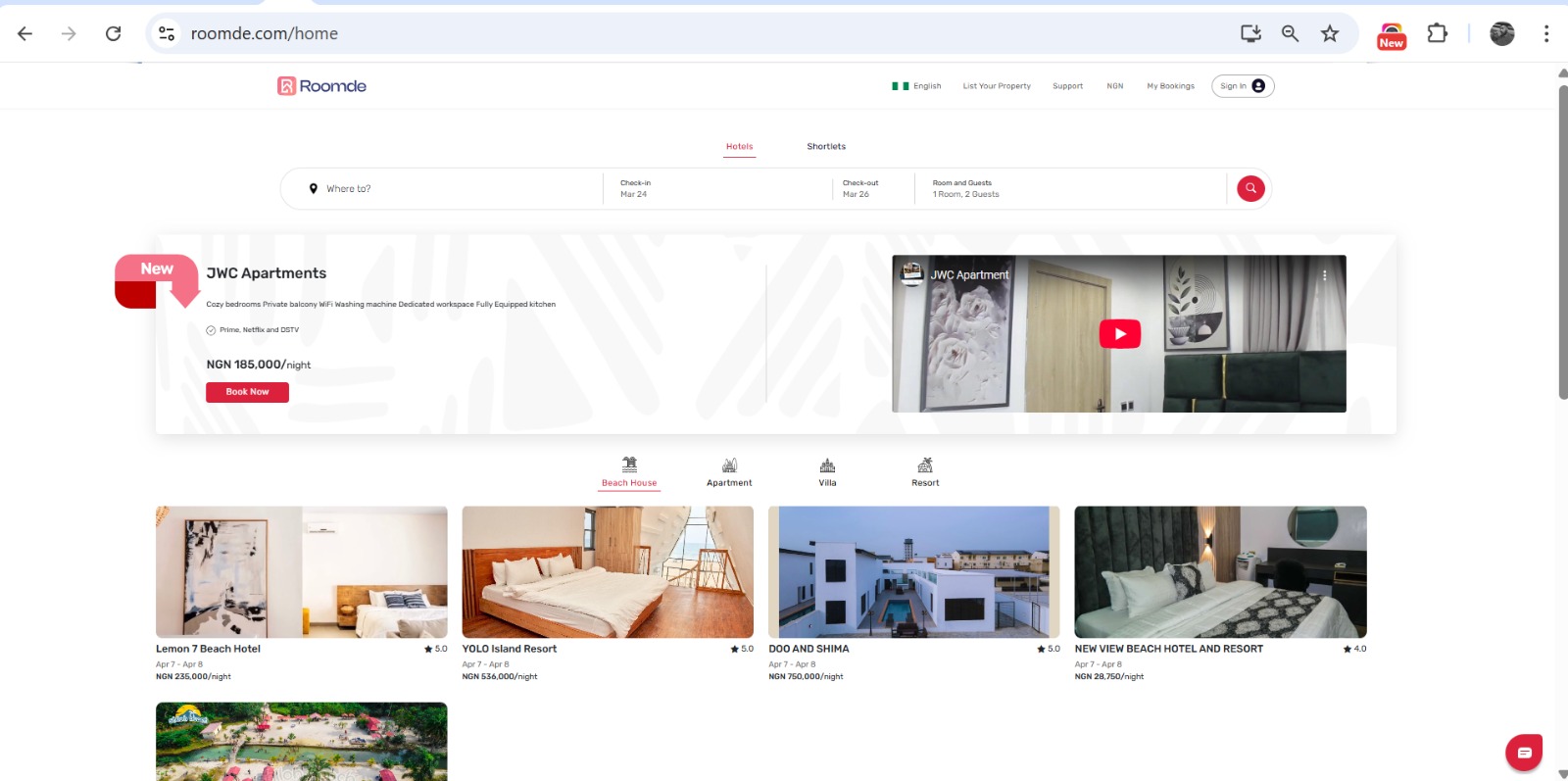The width and height of the screenshot is (1568, 781).
Task: Play the JWC Apartment video
Action: (1120, 334)
